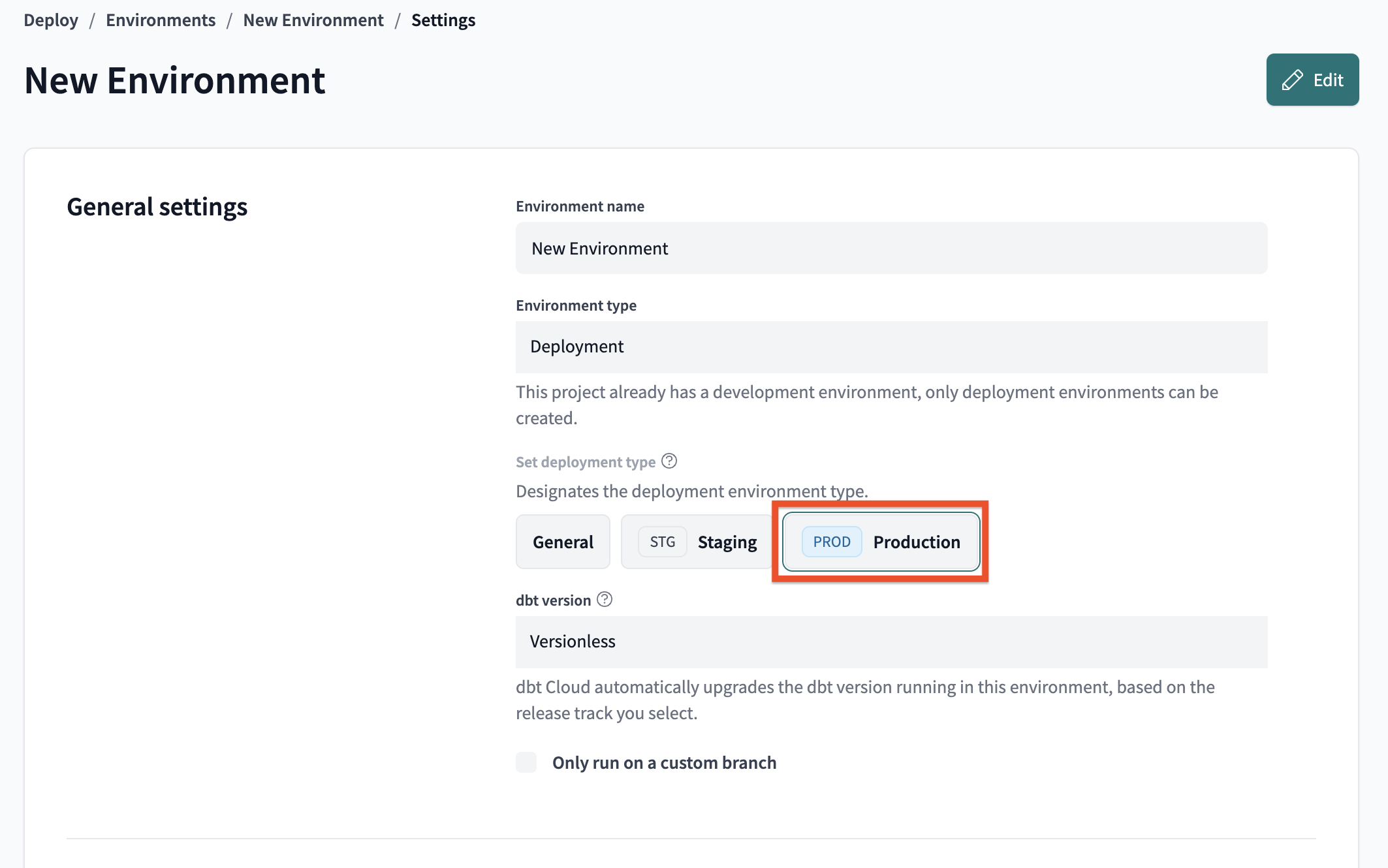The height and width of the screenshot is (868, 1388).
Task: Select the General deployment type
Action: (563, 541)
